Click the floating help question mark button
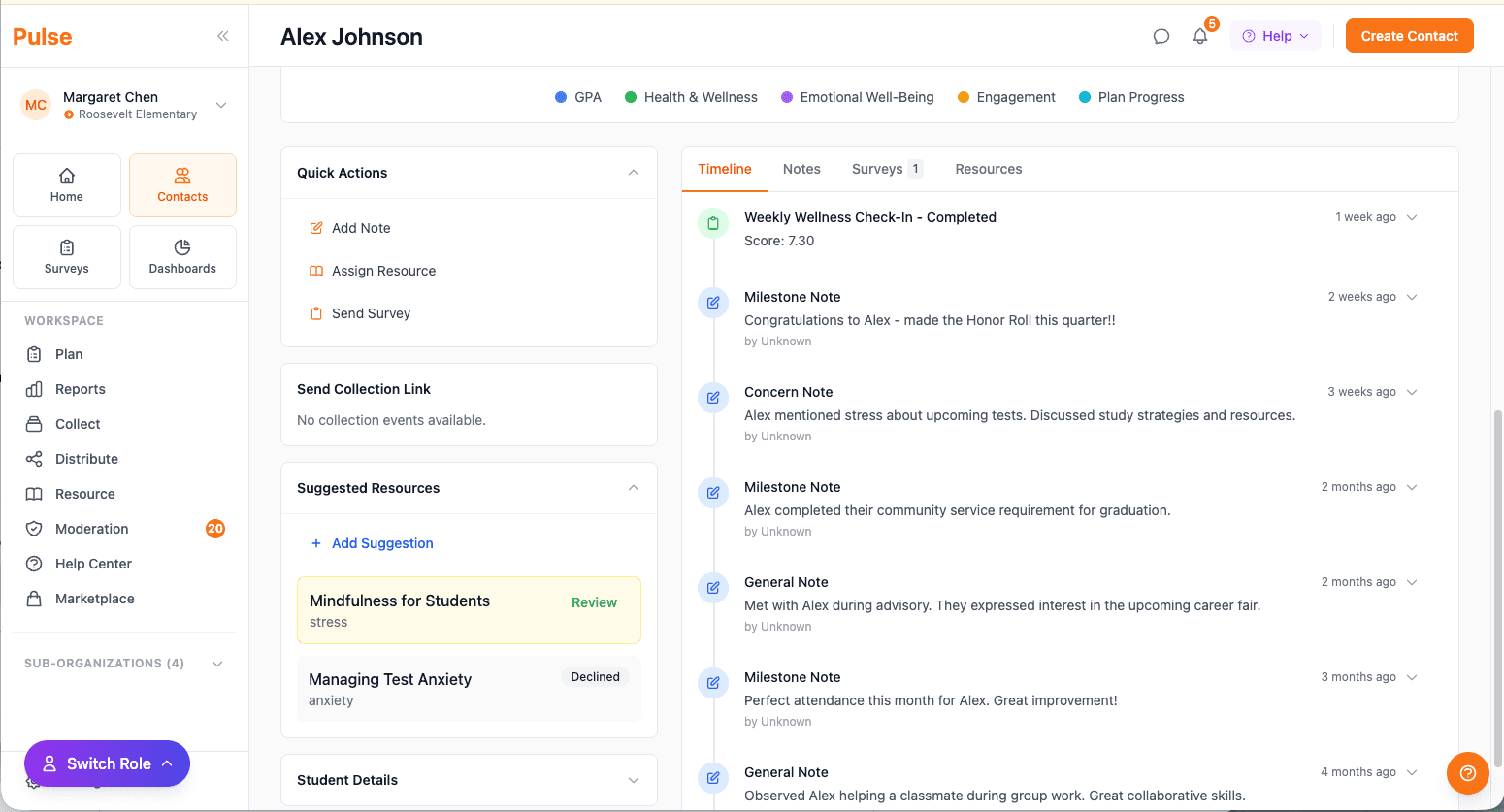 (x=1467, y=773)
